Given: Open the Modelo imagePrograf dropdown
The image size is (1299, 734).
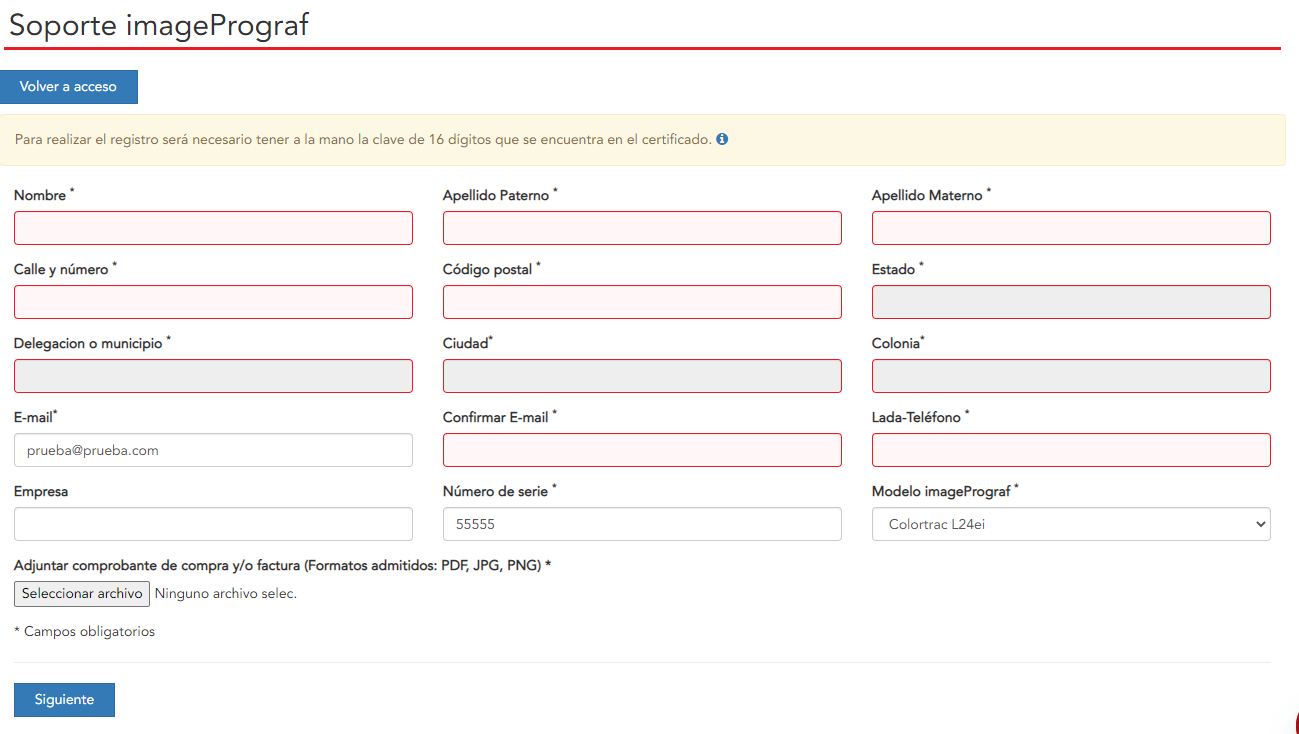Looking at the screenshot, I should tap(1071, 524).
